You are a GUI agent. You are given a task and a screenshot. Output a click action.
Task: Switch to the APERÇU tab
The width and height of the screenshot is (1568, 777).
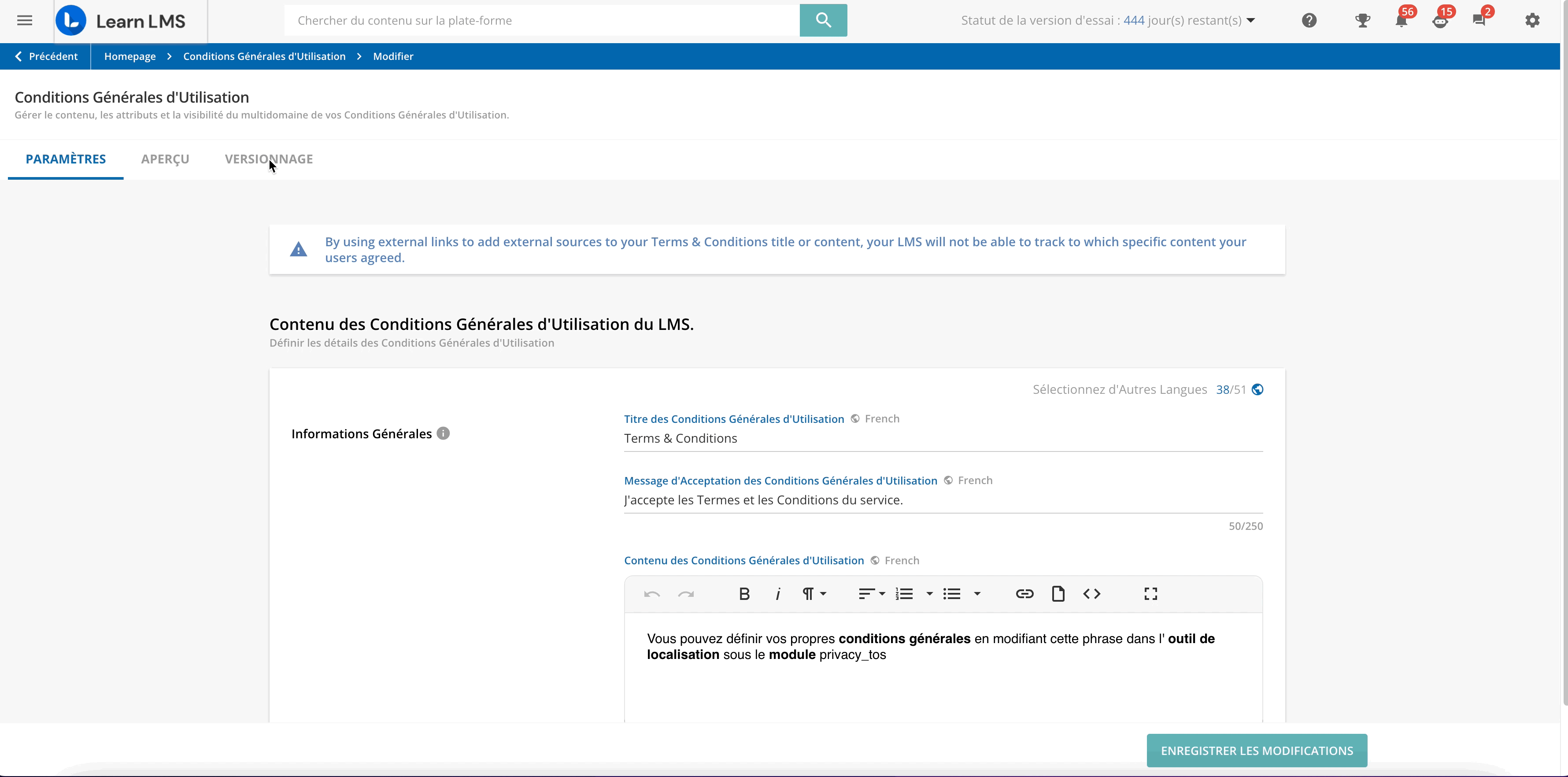[x=165, y=159]
